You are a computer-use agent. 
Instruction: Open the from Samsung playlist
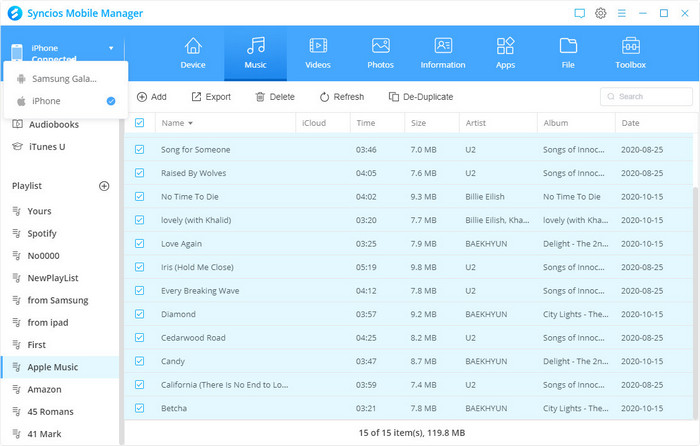pos(60,300)
